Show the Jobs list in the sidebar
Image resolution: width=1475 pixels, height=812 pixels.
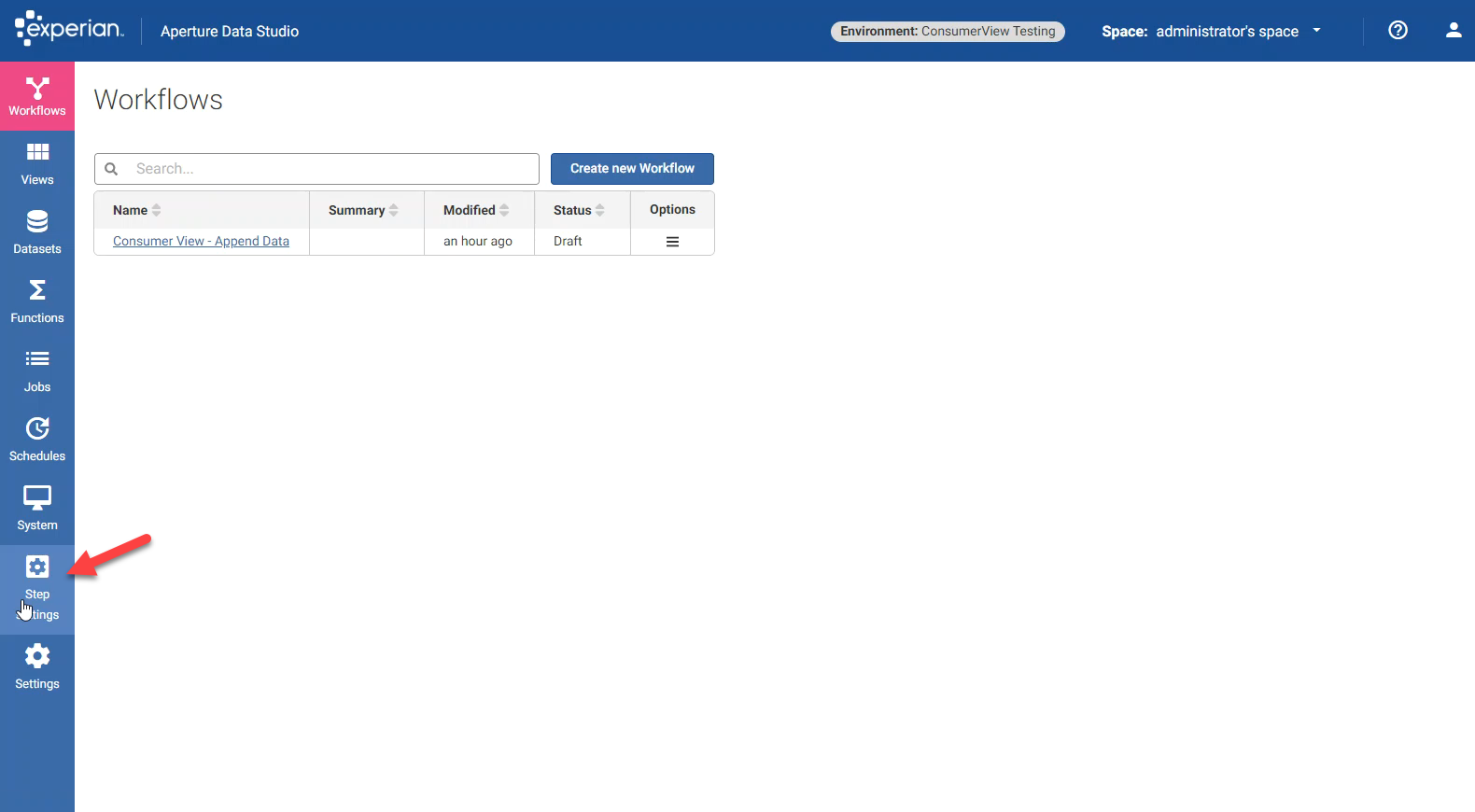coord(37,372)
